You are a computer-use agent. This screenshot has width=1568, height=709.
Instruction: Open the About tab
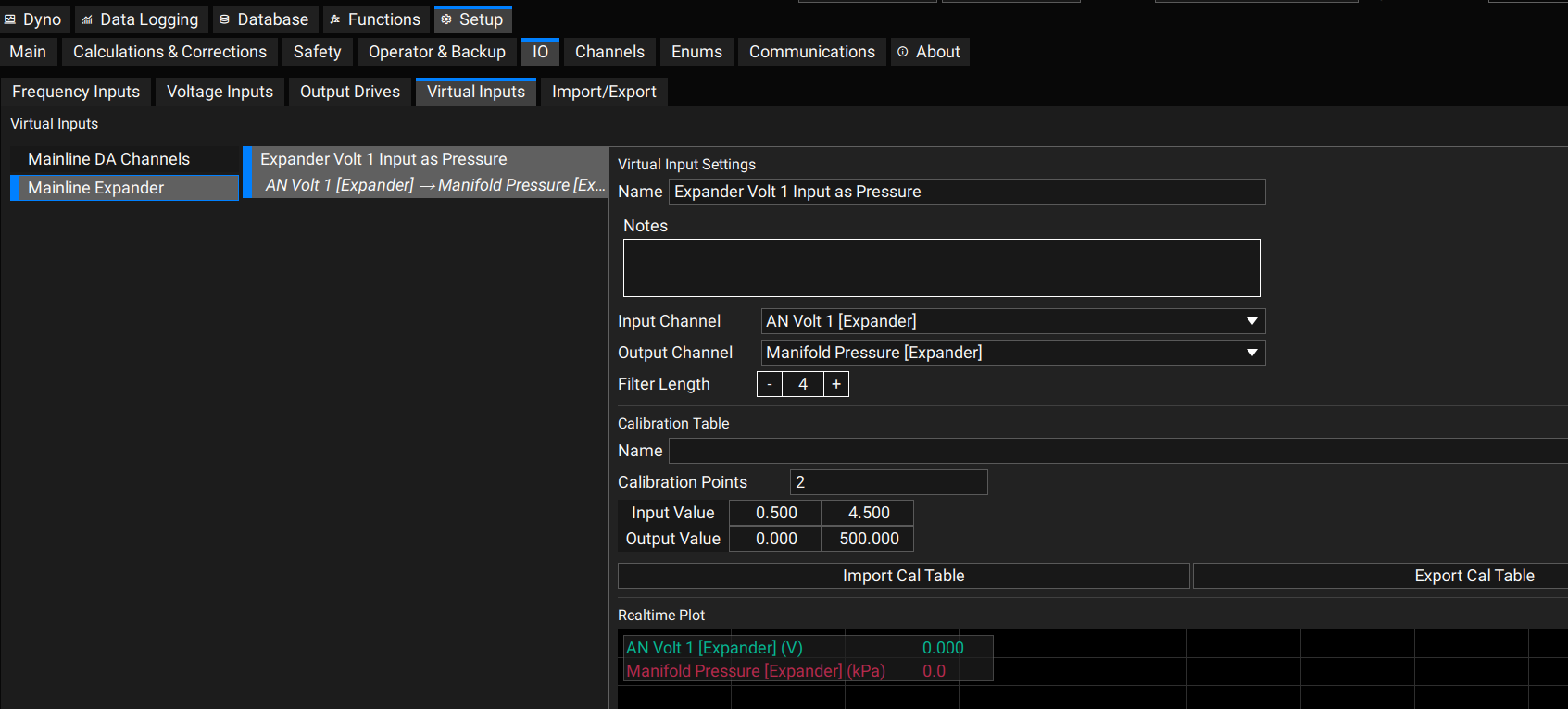[x=930, y=52]
